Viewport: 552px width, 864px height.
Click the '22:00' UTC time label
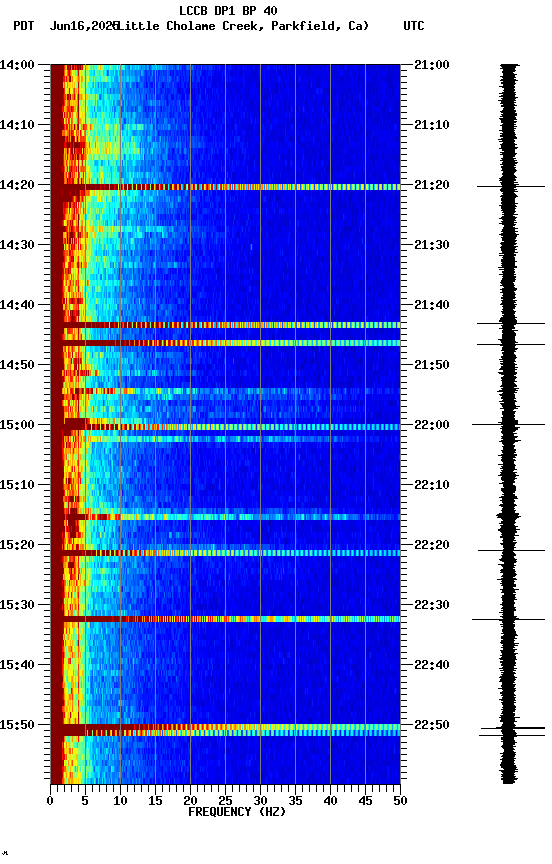click(432, 425)
